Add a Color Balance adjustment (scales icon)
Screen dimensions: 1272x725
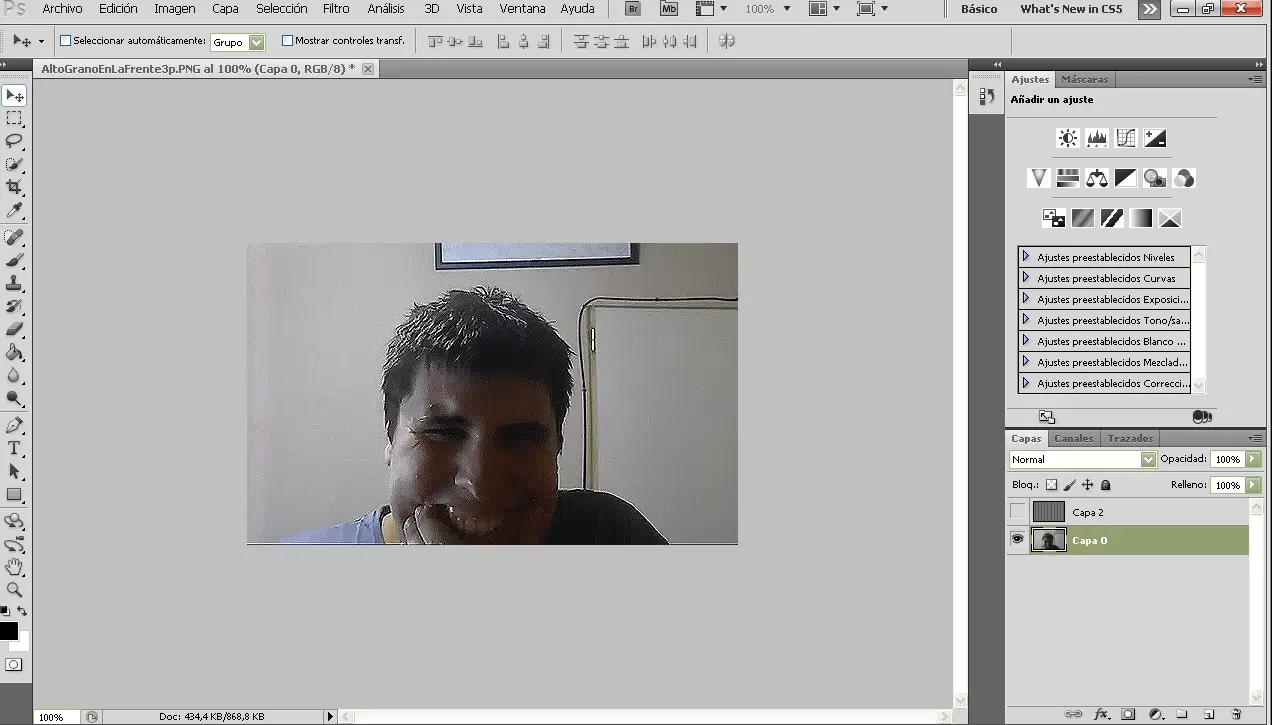point(1097,178)
